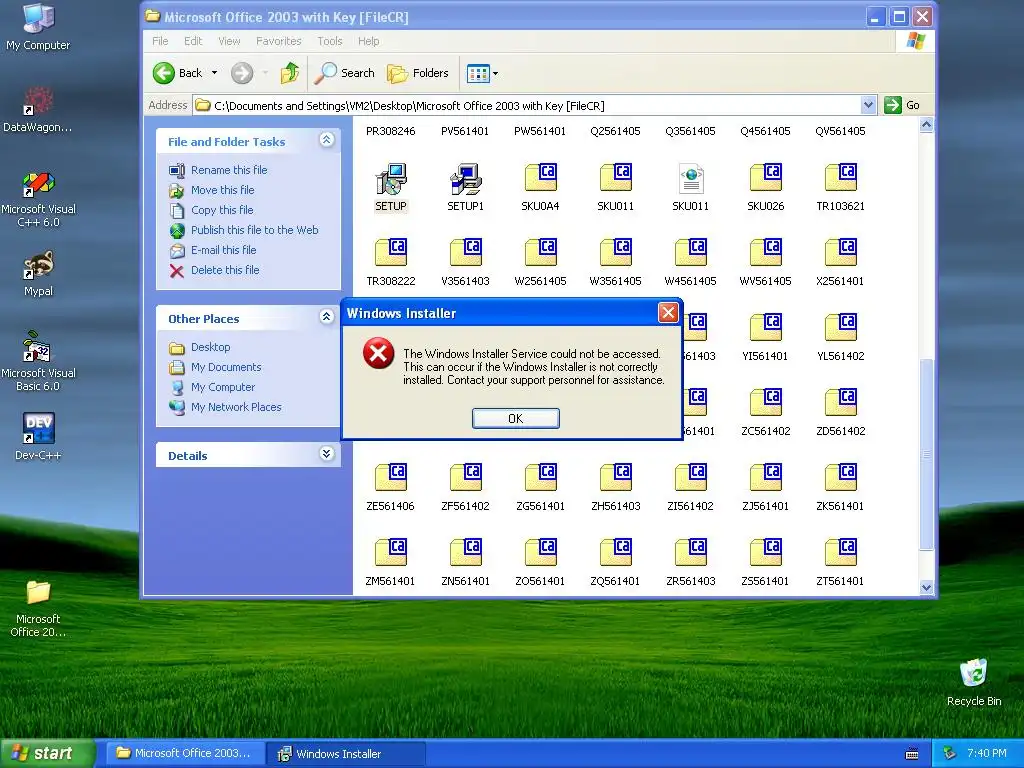Select the ZH561403 file icon

coord(616,479)
